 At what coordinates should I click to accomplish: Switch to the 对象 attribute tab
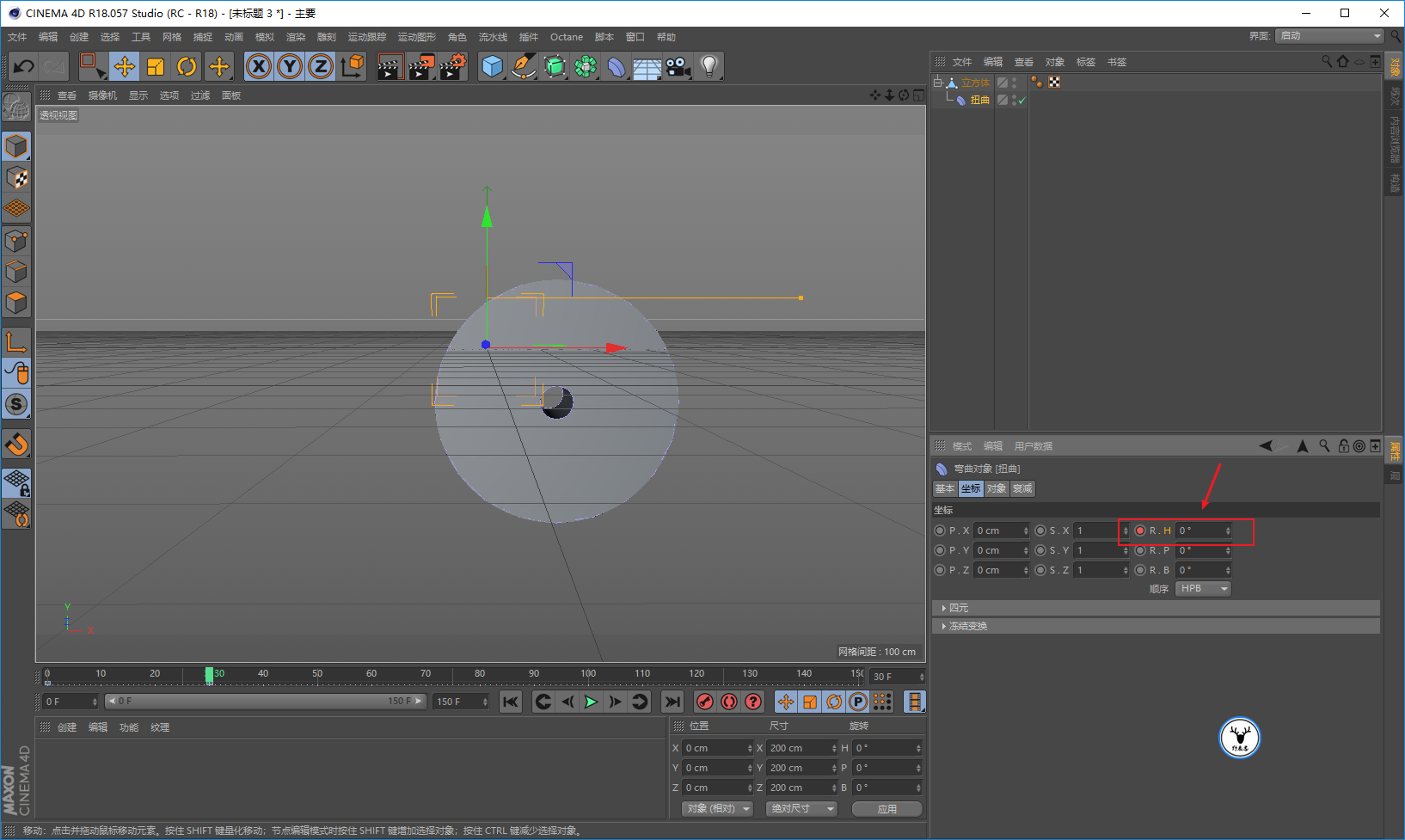[x=997, y=488]
